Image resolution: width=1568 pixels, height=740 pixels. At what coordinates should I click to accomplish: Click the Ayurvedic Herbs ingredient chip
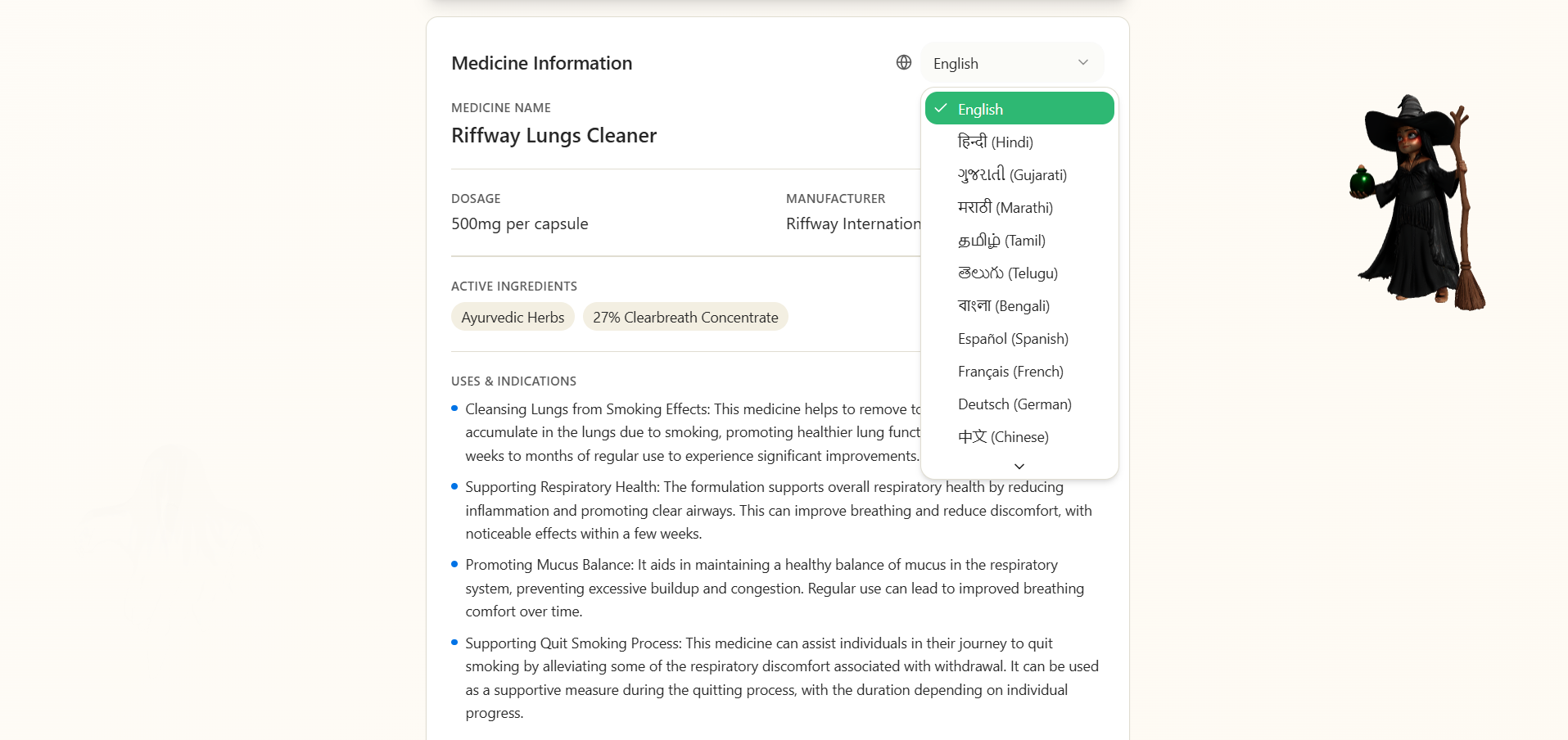(513, 318)
